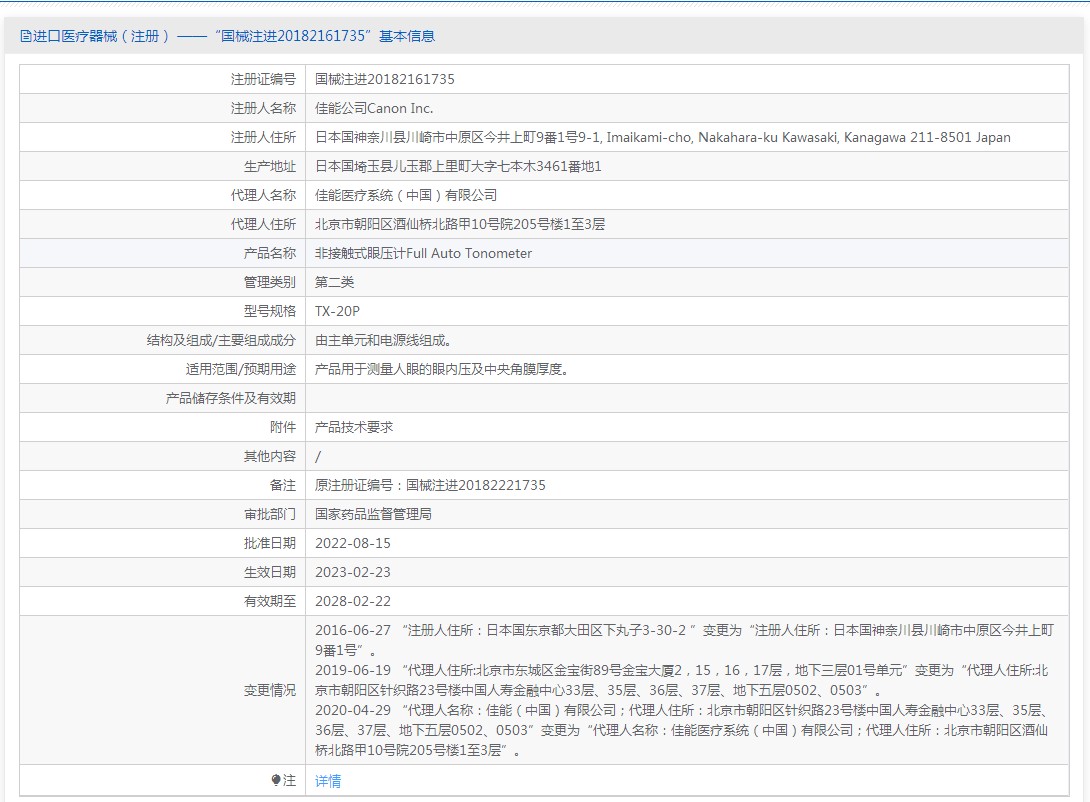Click the document icon in the header
The width and height of the screenshot is (1090, 802).
click(26, 36)
